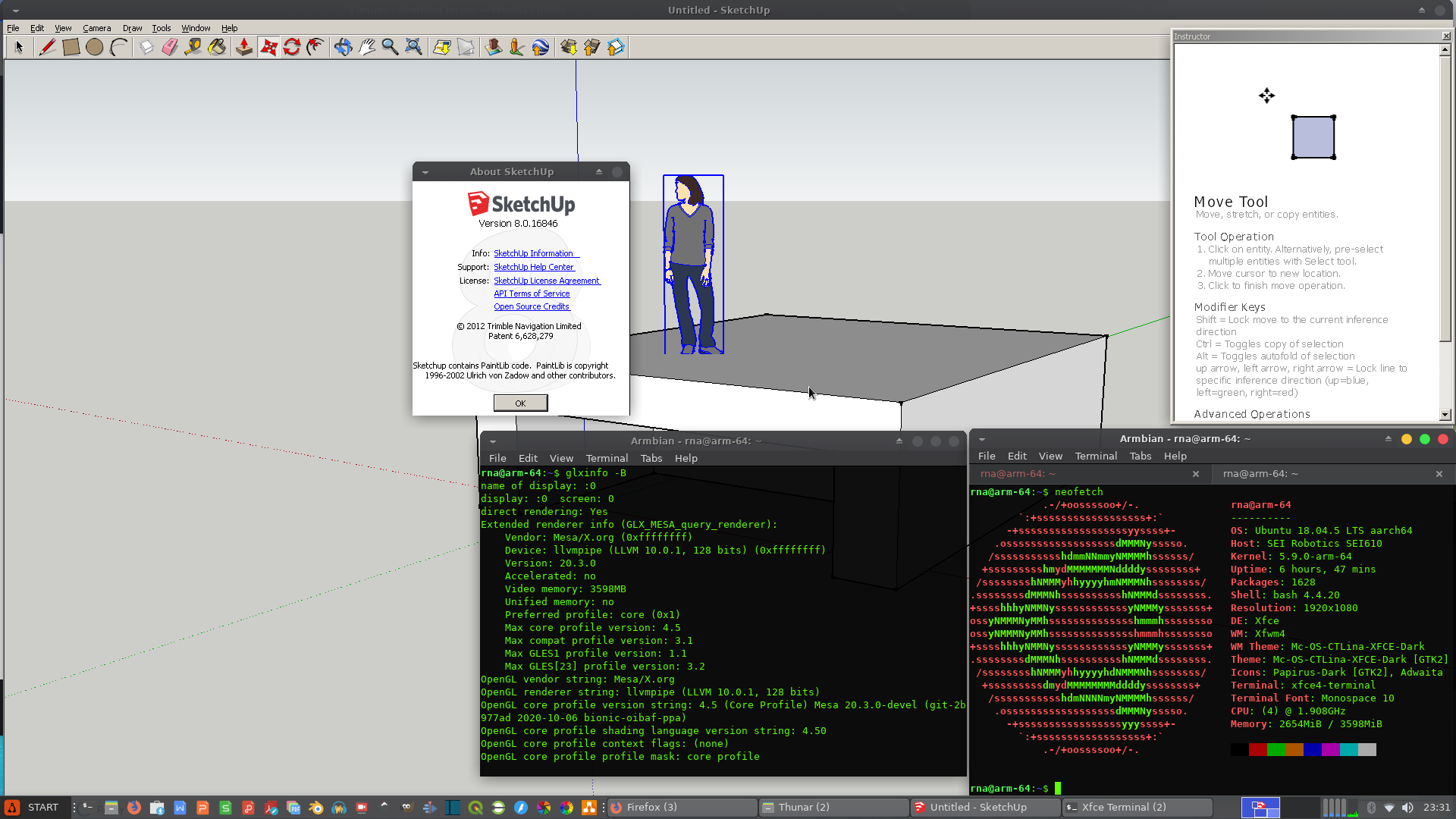Image resolution: width=1456 pixels, height=819 pixels.
Task: Open the Tools menu
Action: [161, 28]
